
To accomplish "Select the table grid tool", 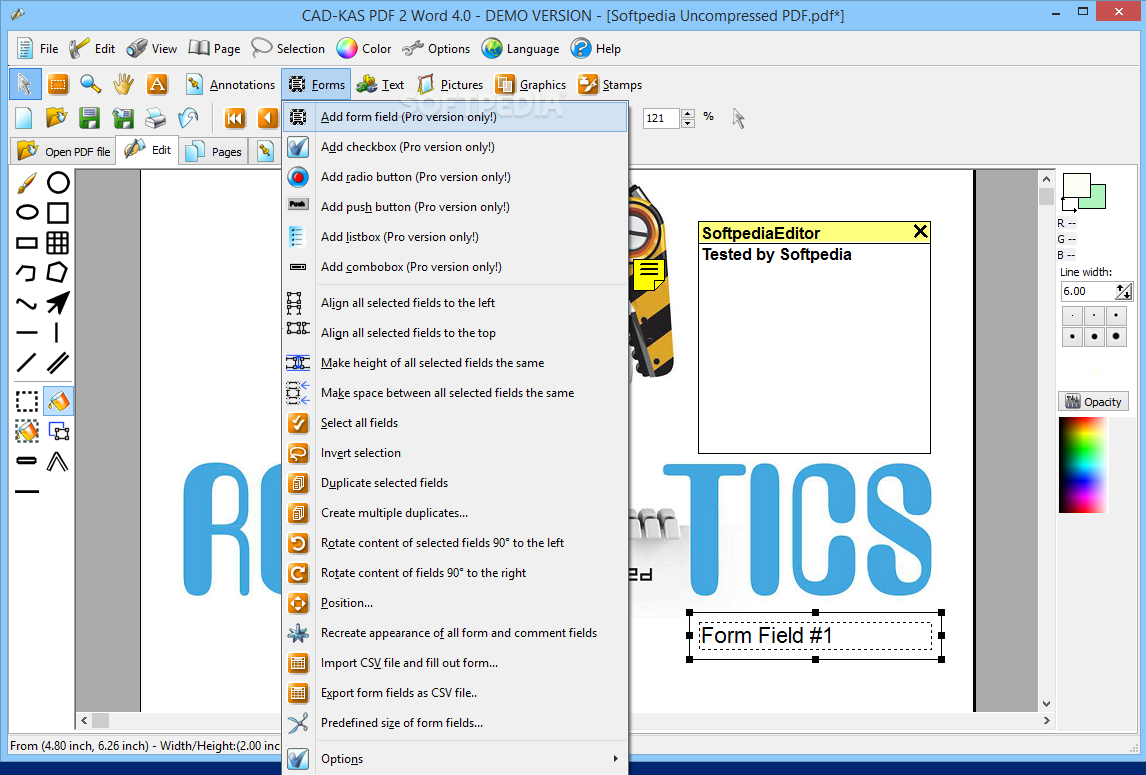I will [x=58, y=242].
